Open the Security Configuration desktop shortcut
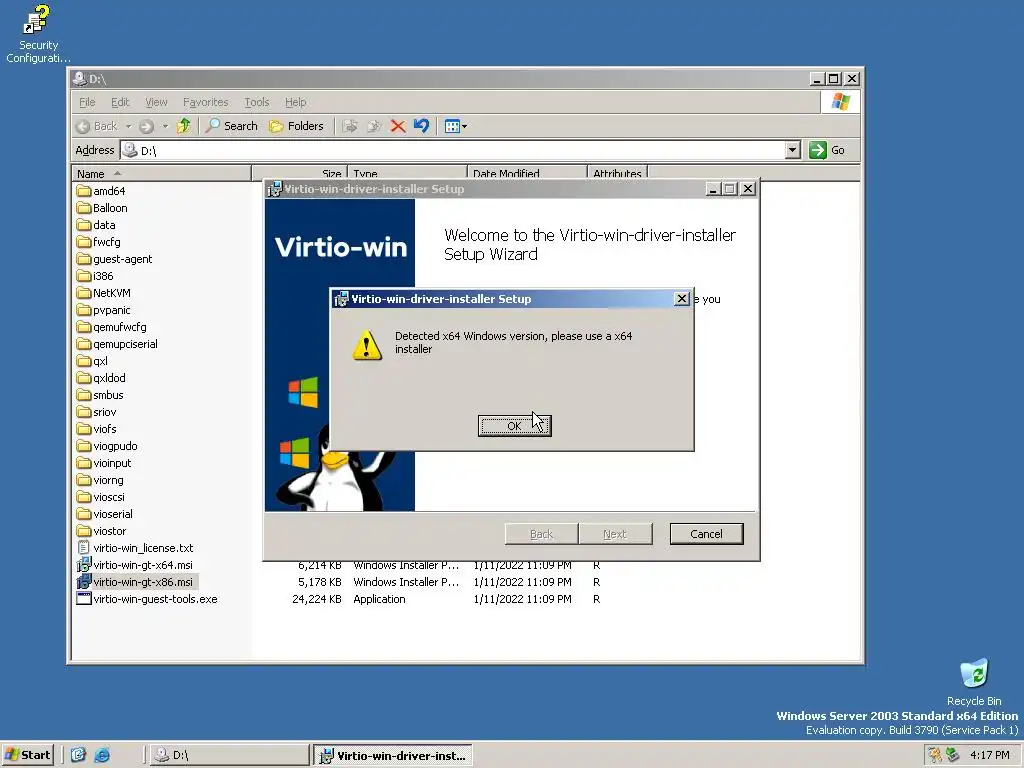1024x768 pixels. coord(38,34)
